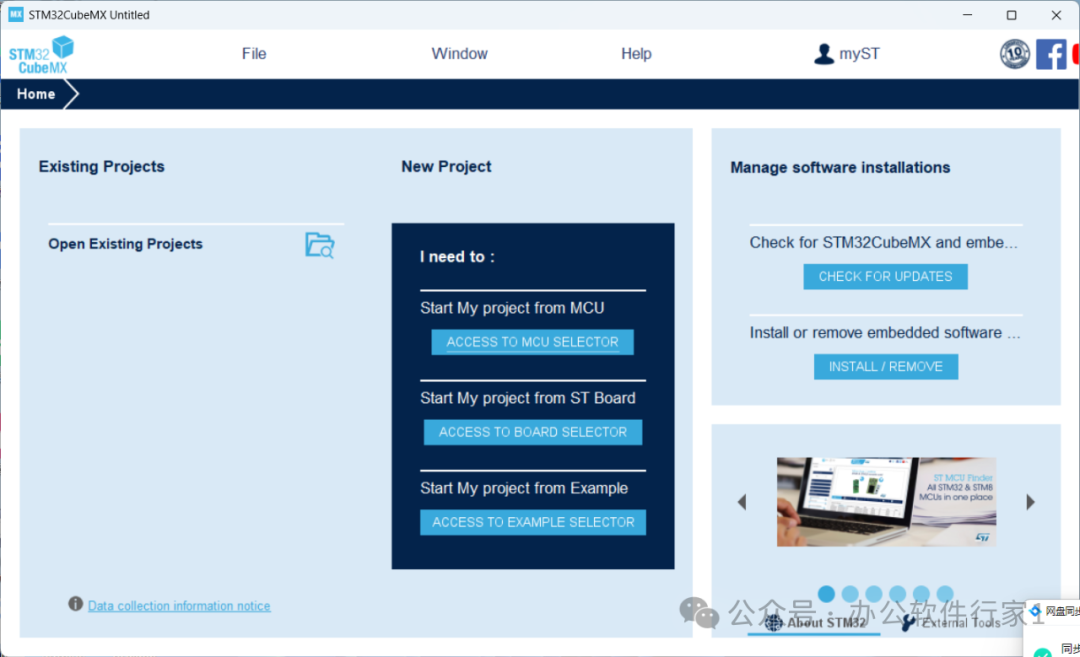1080x657 pixels.
Task: Click the info icon beside data notice
Action: (76, 604)
